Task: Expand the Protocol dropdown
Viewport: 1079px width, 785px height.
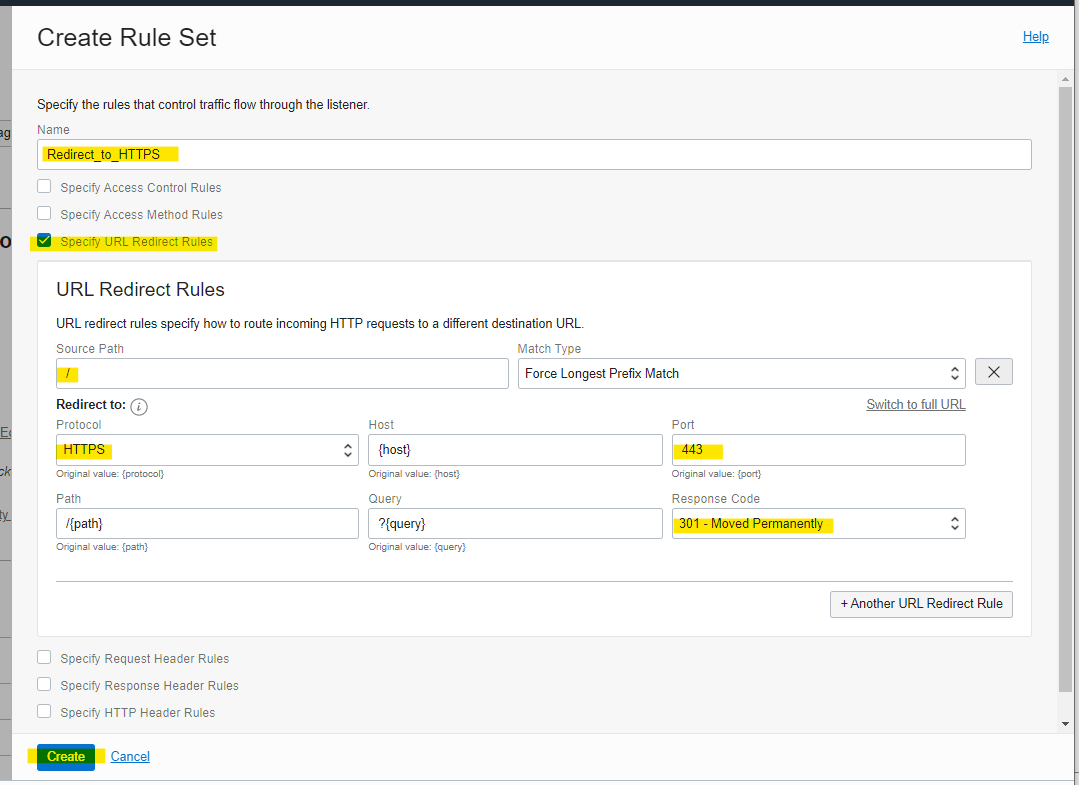Action: (207, 450)
